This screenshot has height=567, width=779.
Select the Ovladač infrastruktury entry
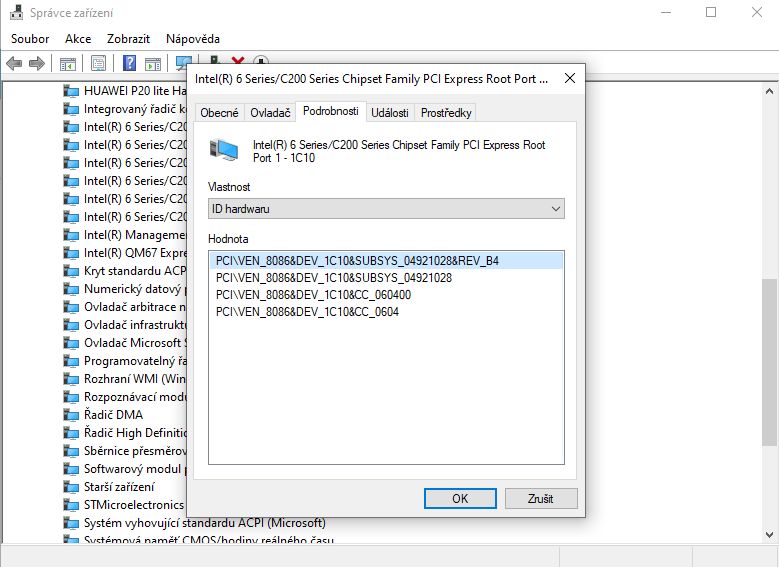125,324
